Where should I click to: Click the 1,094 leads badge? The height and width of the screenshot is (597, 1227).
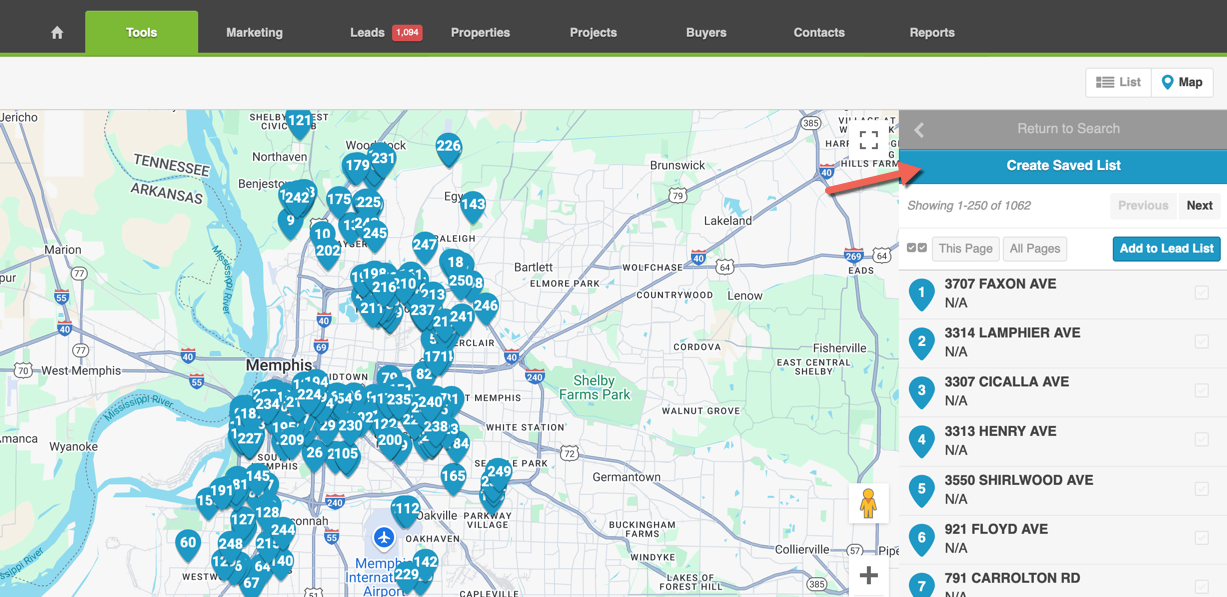(x=407, y=32)
